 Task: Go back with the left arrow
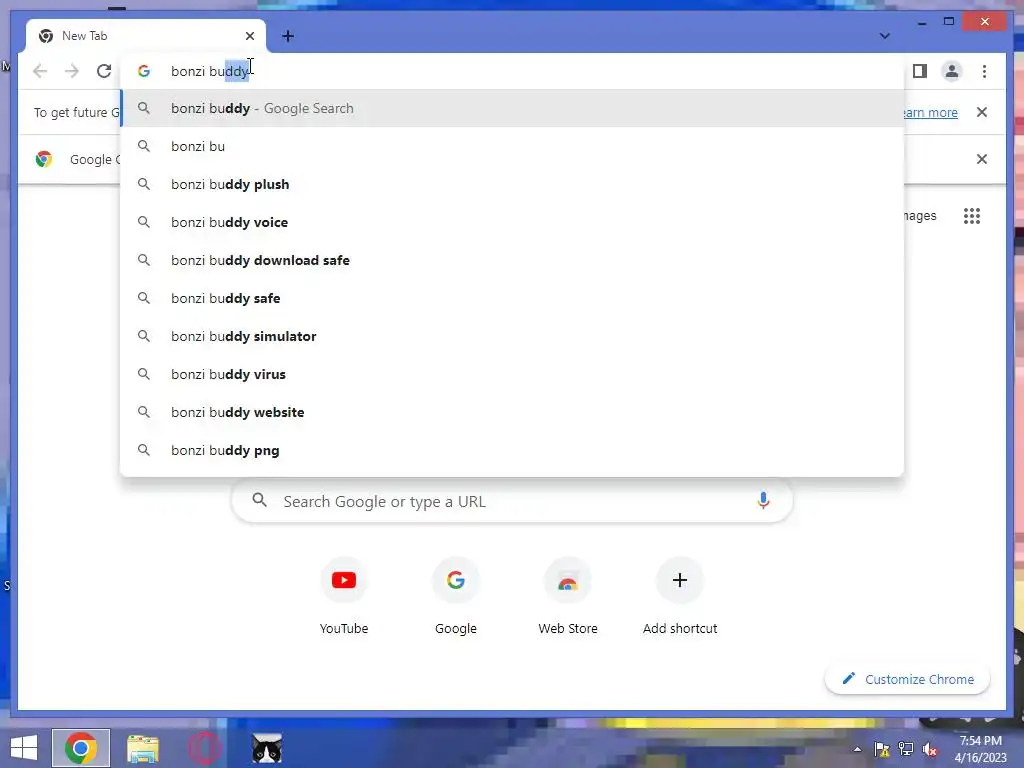coord(40,71)
